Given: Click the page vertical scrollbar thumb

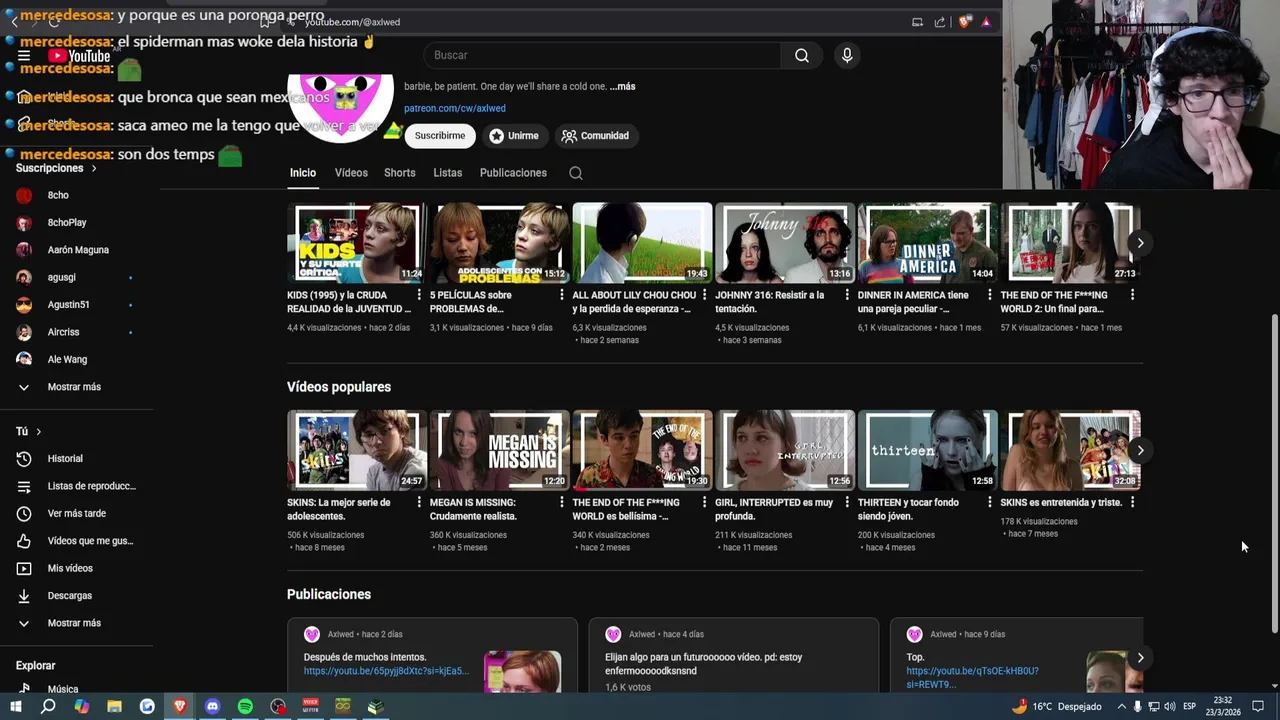Looking at the screenshot, I should (1274, 473).
